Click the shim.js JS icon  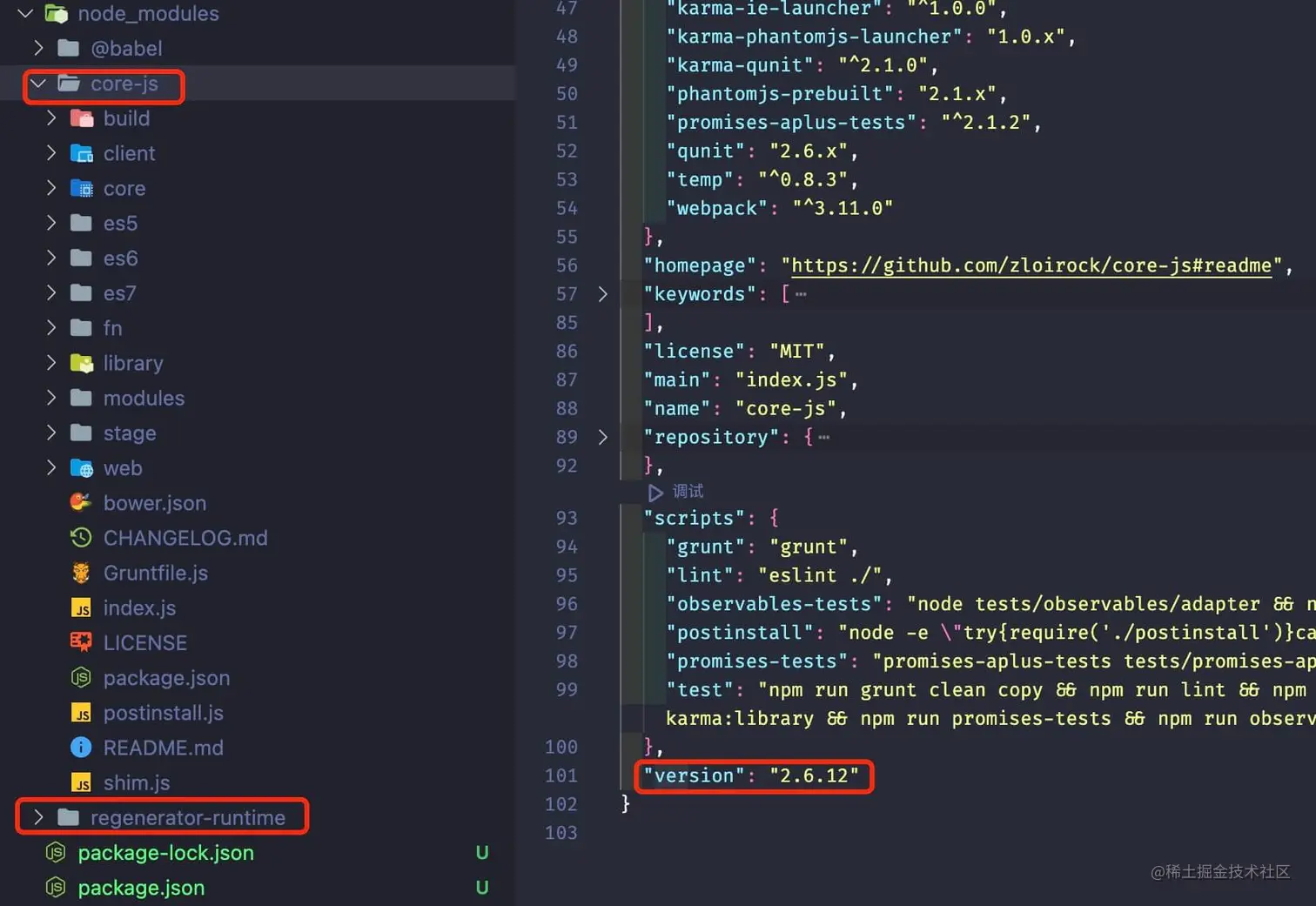click(81, 782)
